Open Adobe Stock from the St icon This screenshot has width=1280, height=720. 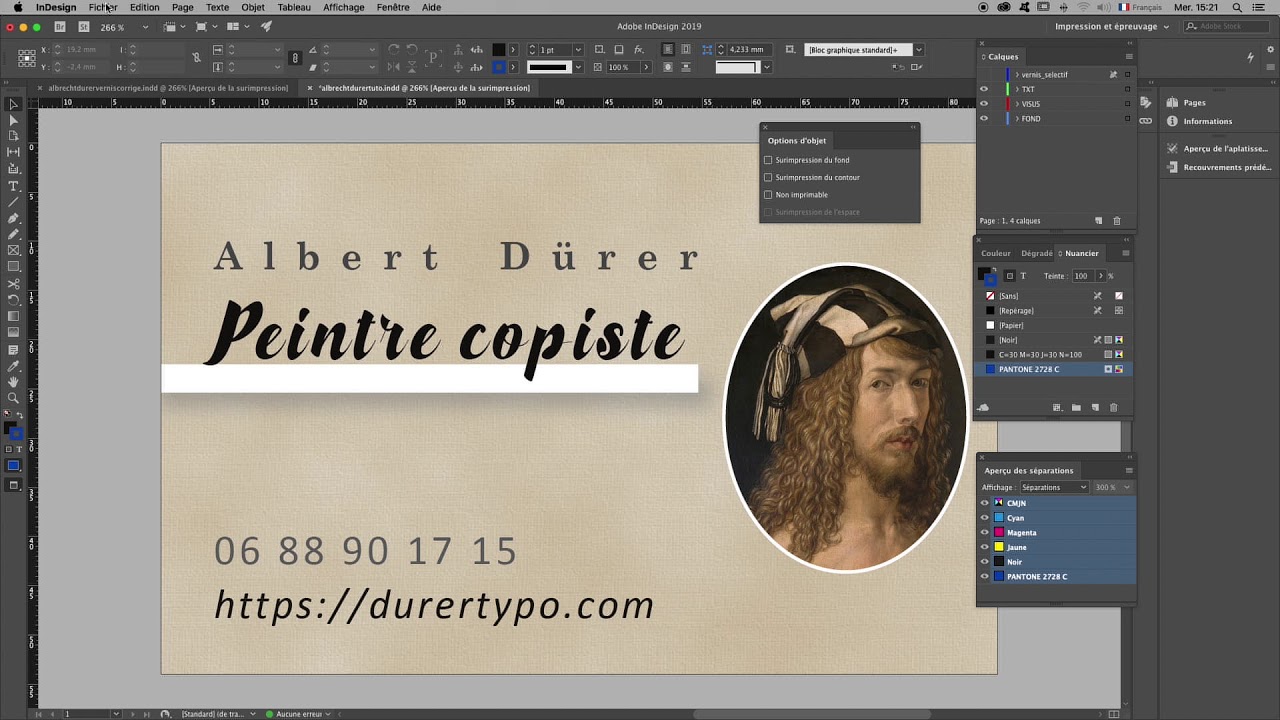point(83,27)
